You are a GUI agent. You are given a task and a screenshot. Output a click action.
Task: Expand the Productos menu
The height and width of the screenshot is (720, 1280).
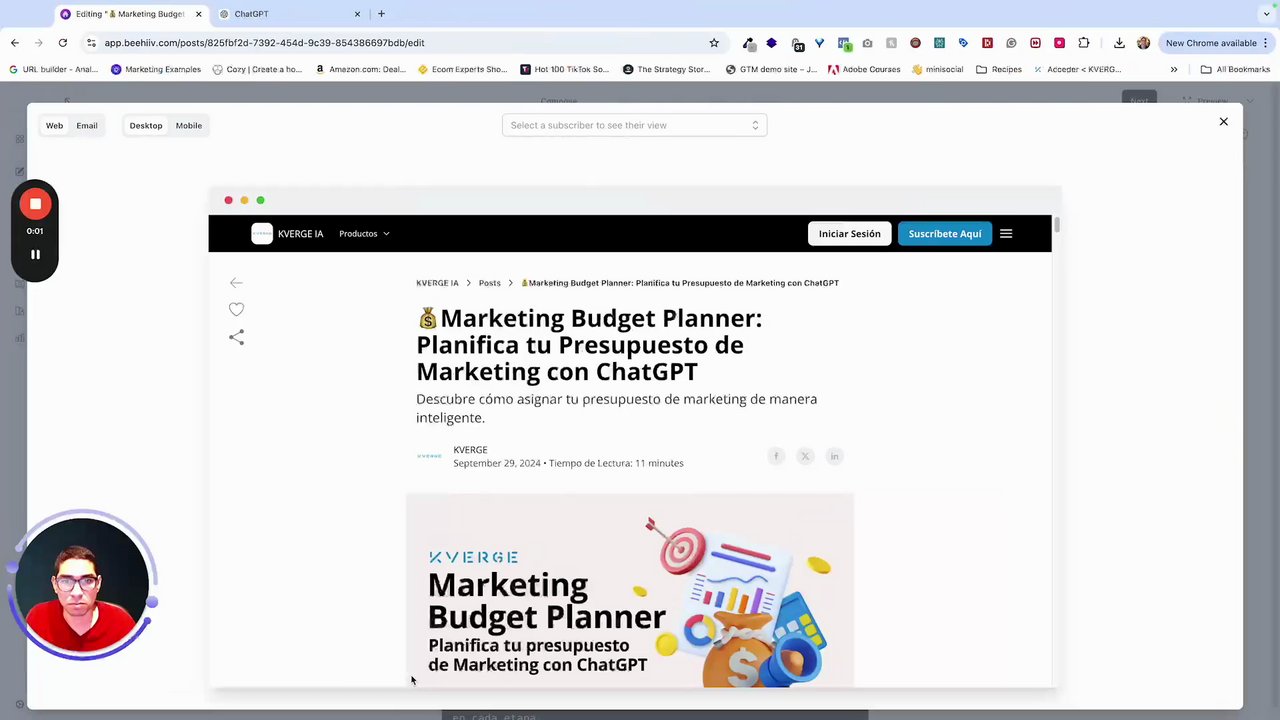(364, 234)
